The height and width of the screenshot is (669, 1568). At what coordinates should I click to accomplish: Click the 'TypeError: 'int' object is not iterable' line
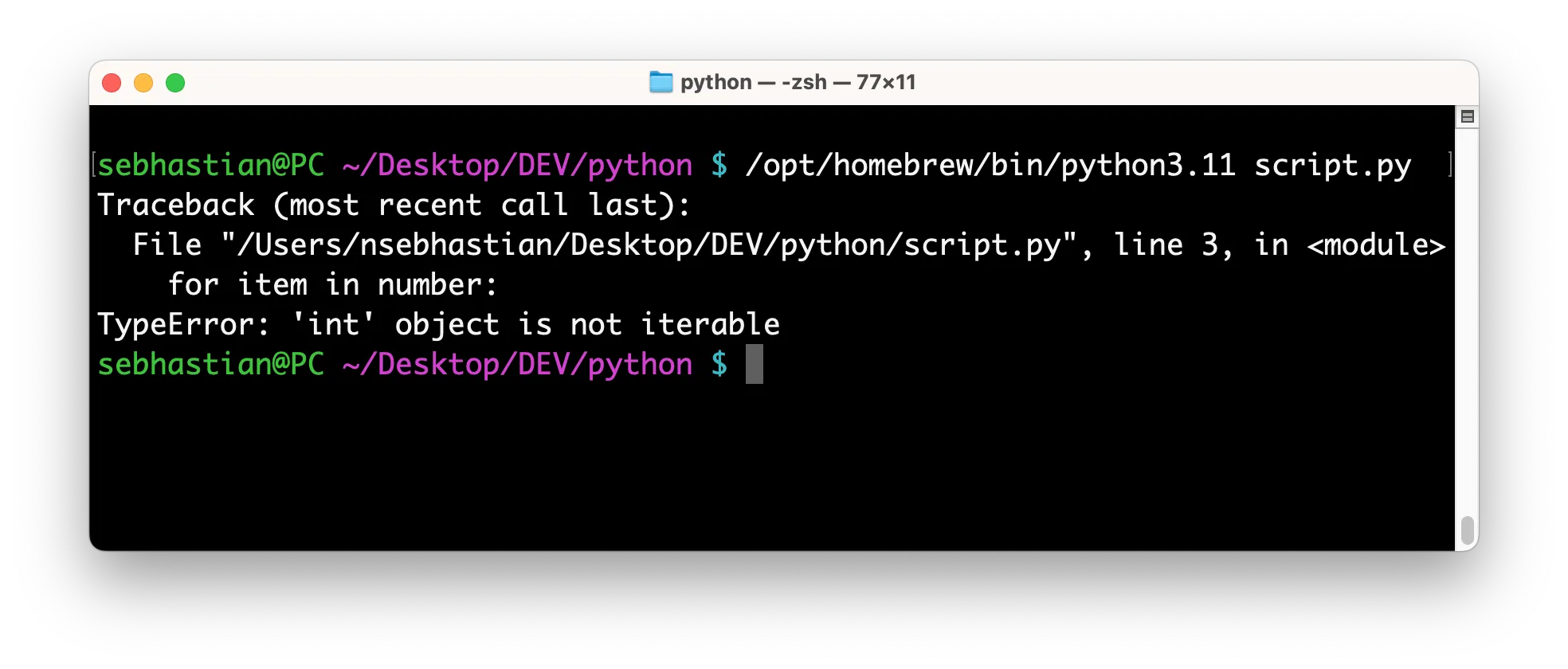coord(438,324)
